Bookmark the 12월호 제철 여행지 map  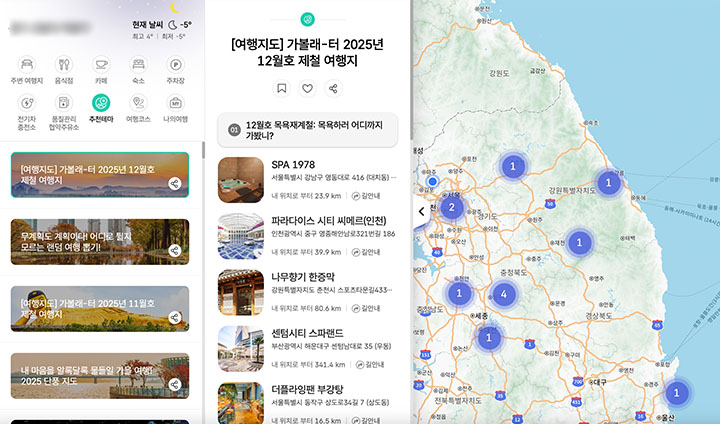click(281, 88)
